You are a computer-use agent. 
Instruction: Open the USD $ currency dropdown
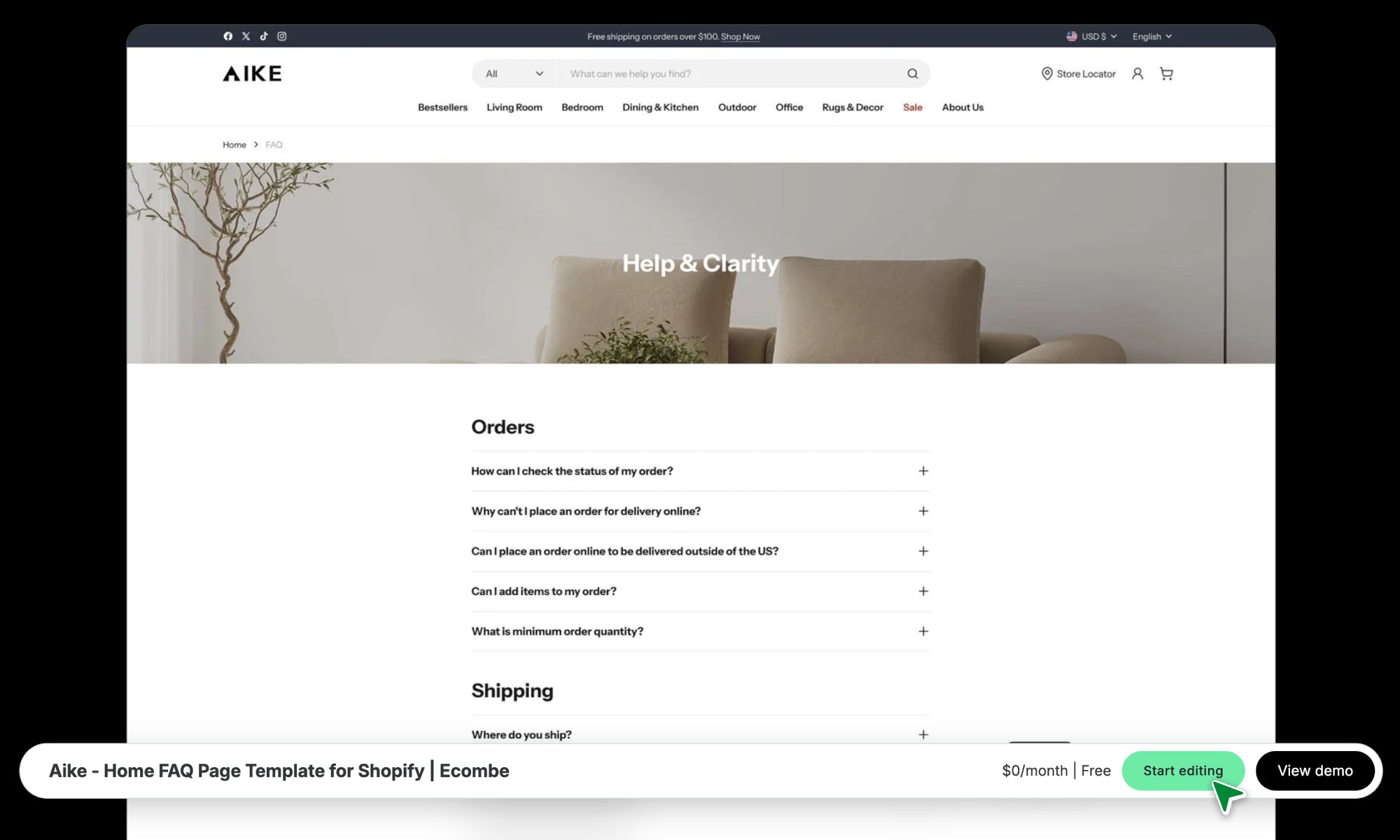click(x=1091, y=36)
